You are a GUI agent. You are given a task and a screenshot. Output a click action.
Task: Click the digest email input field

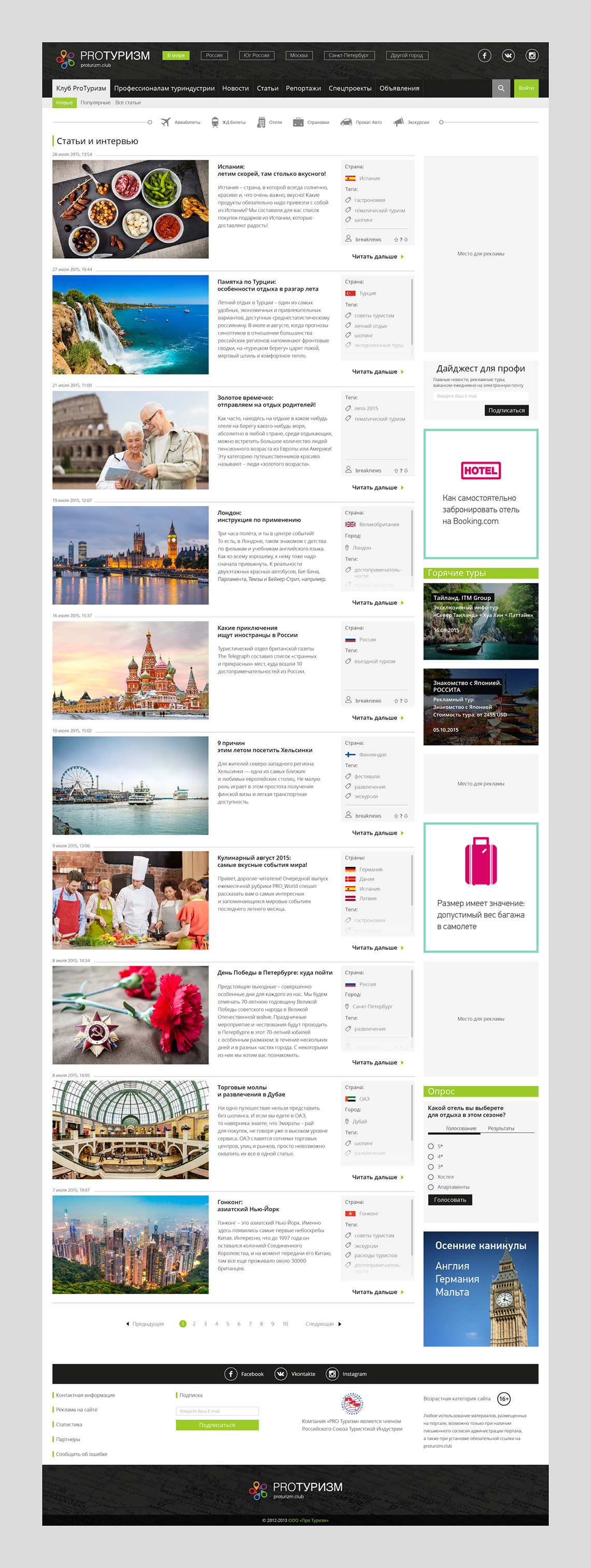(x=481, y=396)
